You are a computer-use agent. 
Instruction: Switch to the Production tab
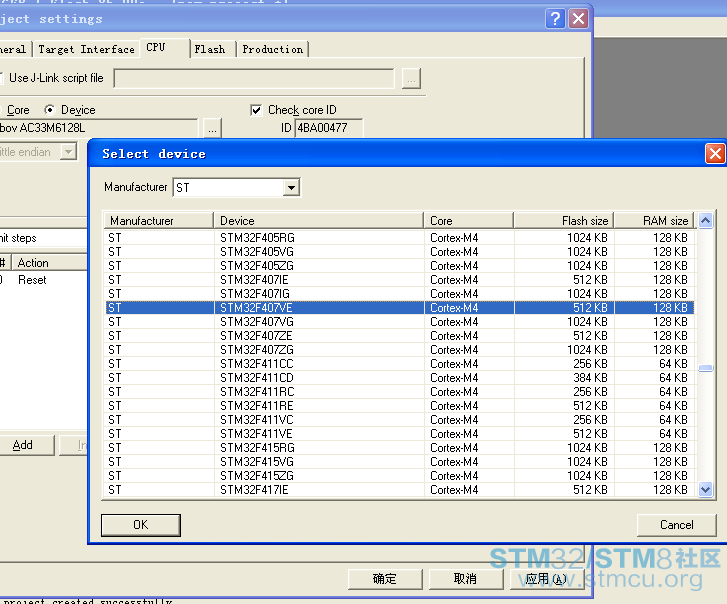point(272,49)
